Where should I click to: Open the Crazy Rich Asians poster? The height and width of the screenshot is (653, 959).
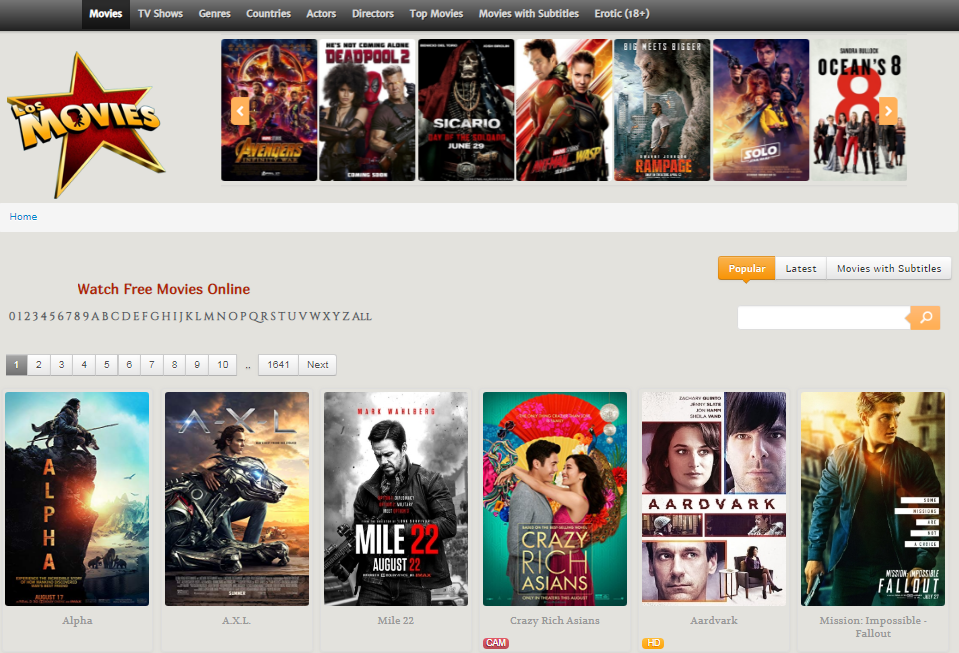pos(555,499)
